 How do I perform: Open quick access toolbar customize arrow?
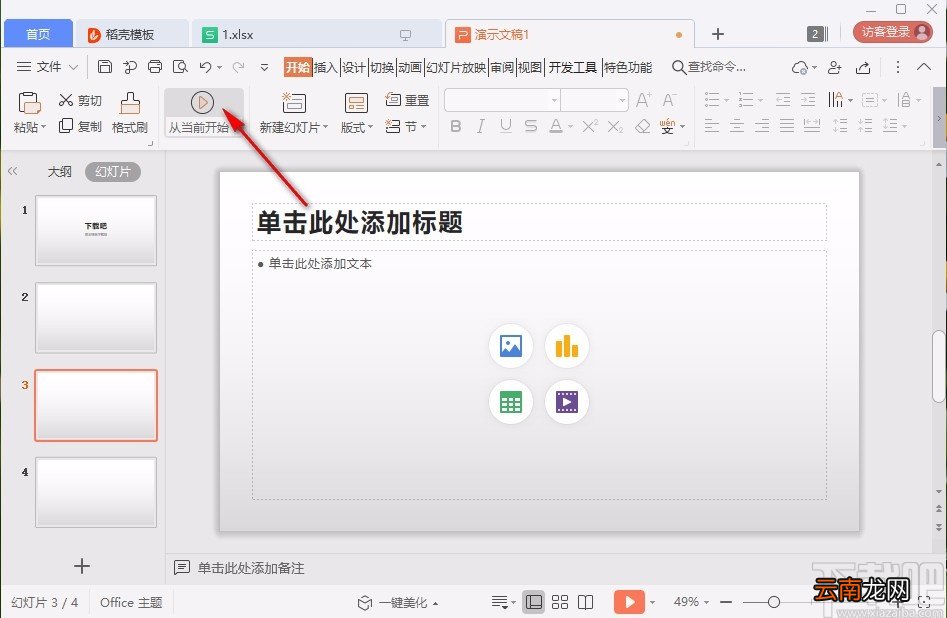click(x=264, y=67)
